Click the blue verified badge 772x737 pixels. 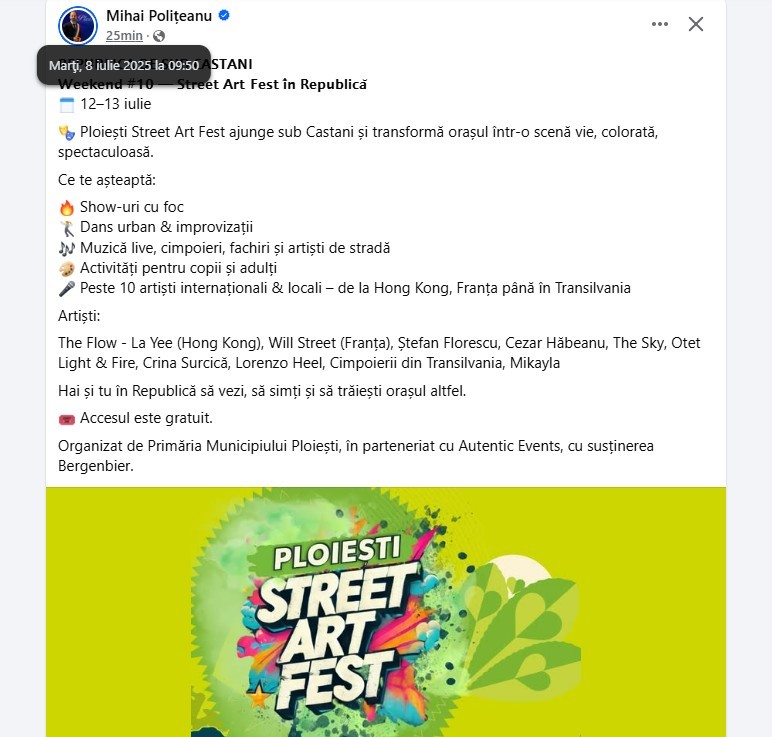pyautogui.click(x=225, y=16)
